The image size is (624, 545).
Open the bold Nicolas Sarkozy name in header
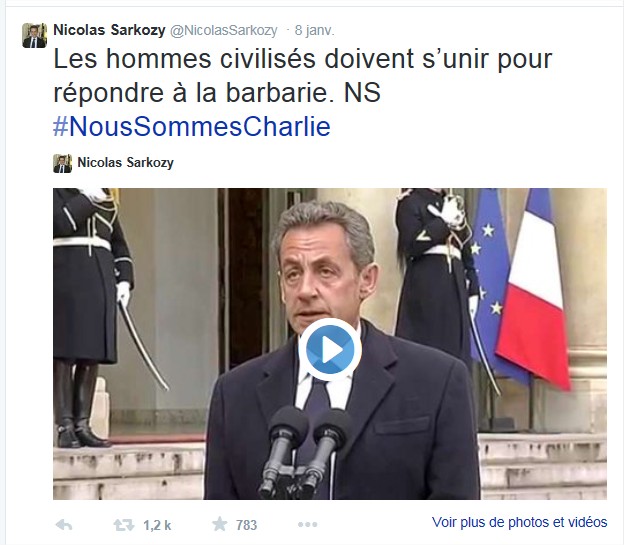click(x=109, y=30)
